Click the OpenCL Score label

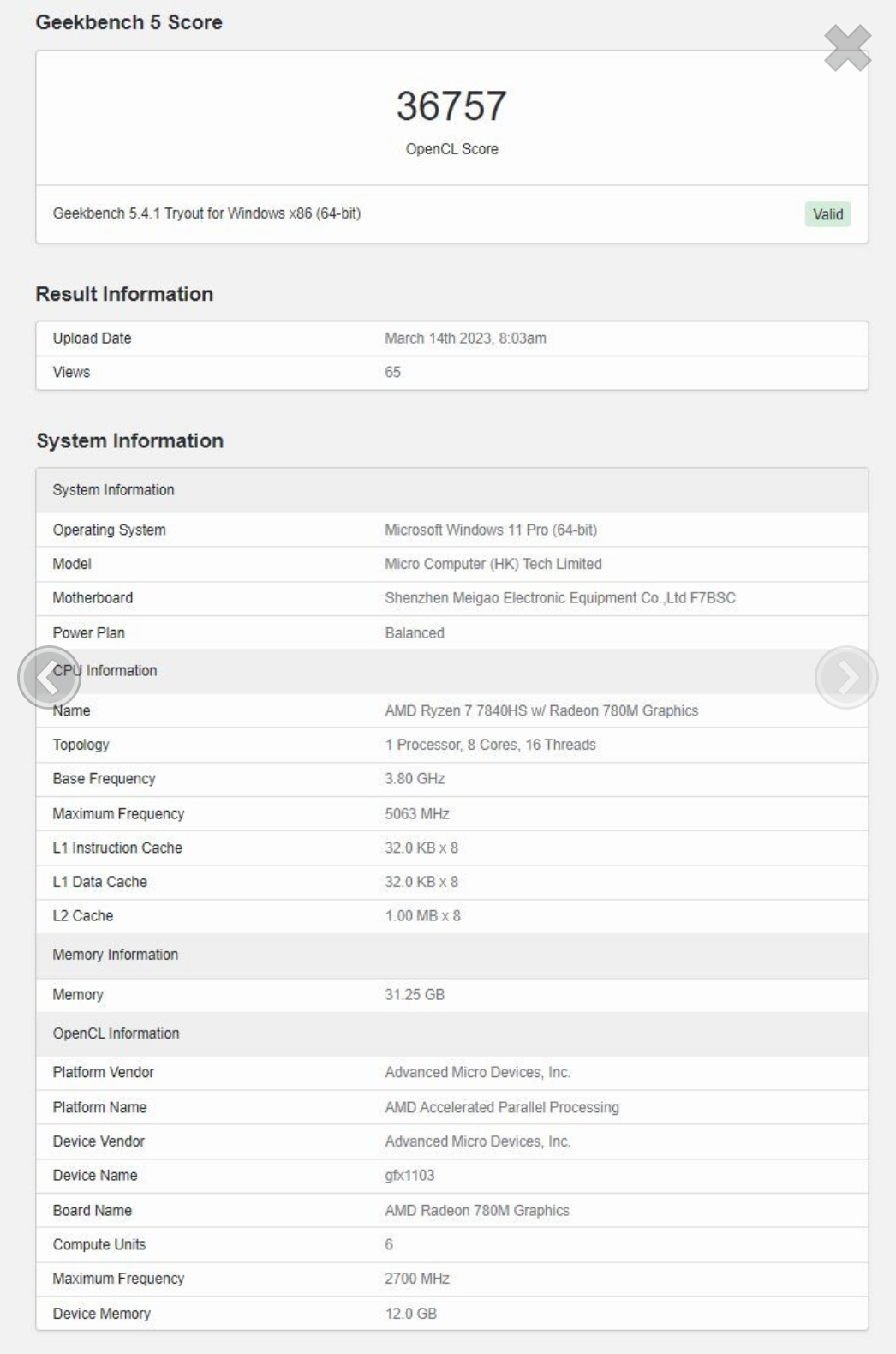click(x=451, y=149)
